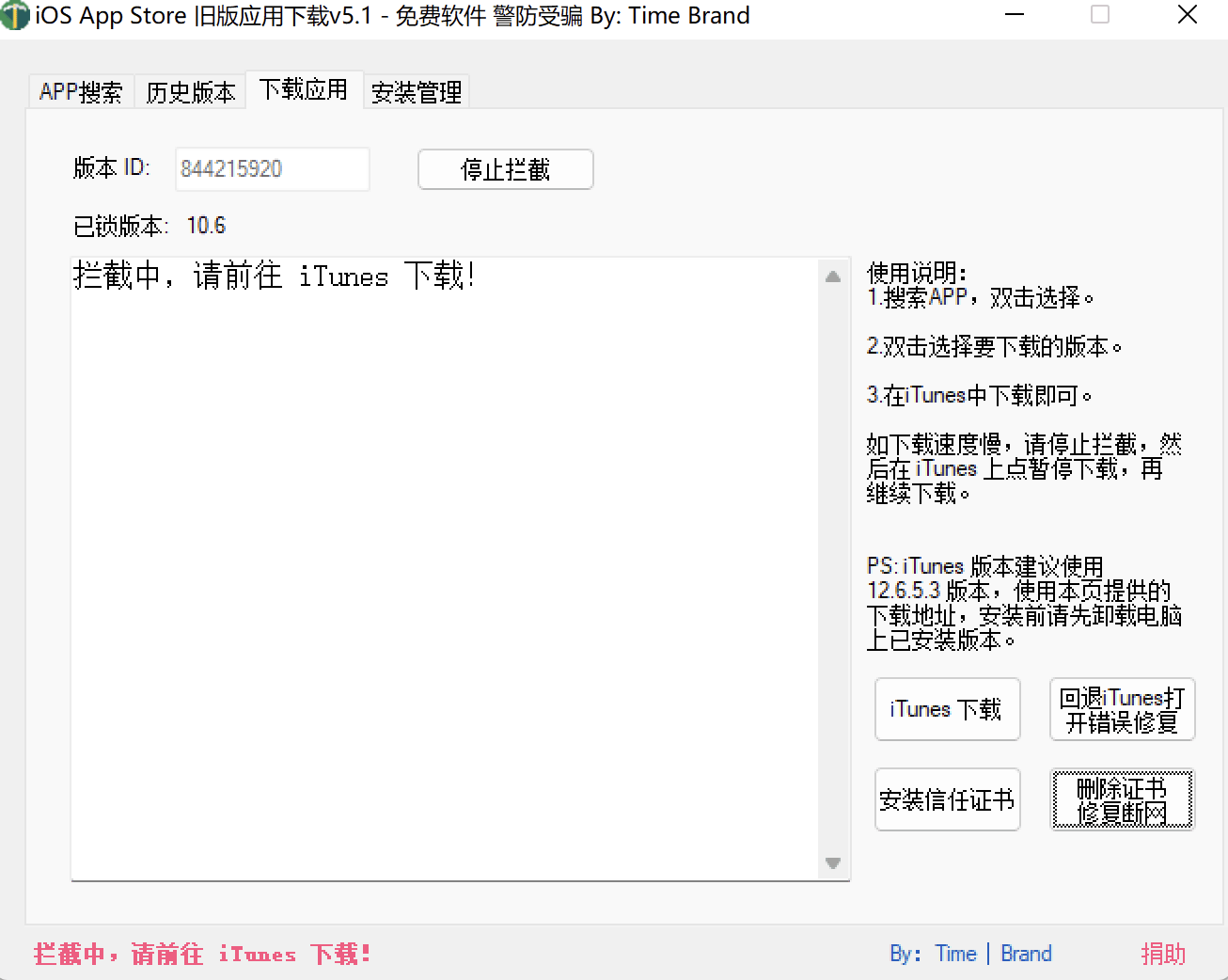Click instruction line 2.双击选择要下载的版本
The height and width of the screenshot is (980, 1228).
coord(995,347)
